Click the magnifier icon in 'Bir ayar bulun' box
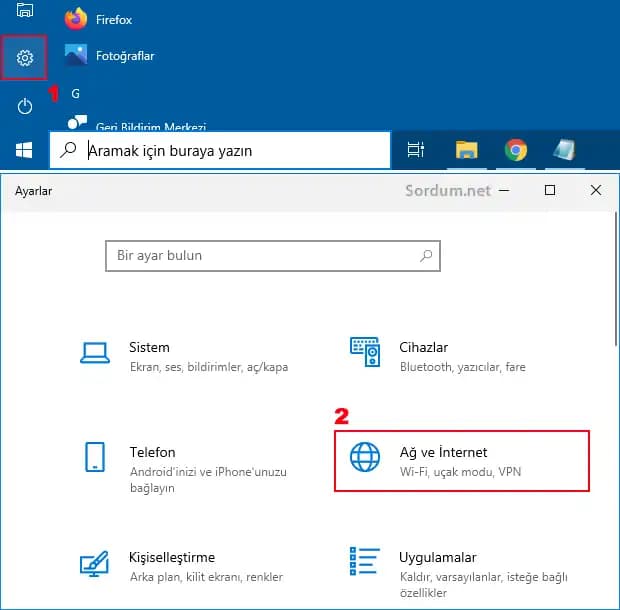The image size is (620, 610). pos(425,256)
